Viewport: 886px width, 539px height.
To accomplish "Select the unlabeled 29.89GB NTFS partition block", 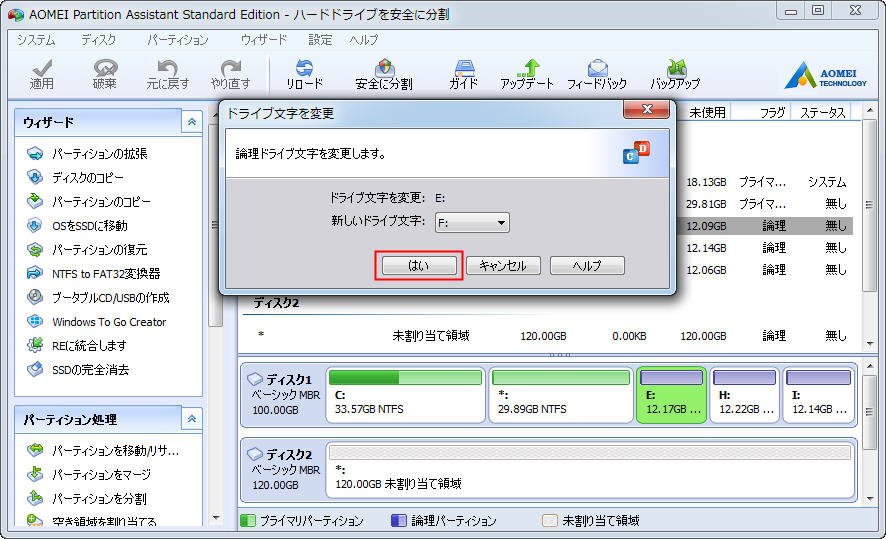I will (x=561, y=394).
